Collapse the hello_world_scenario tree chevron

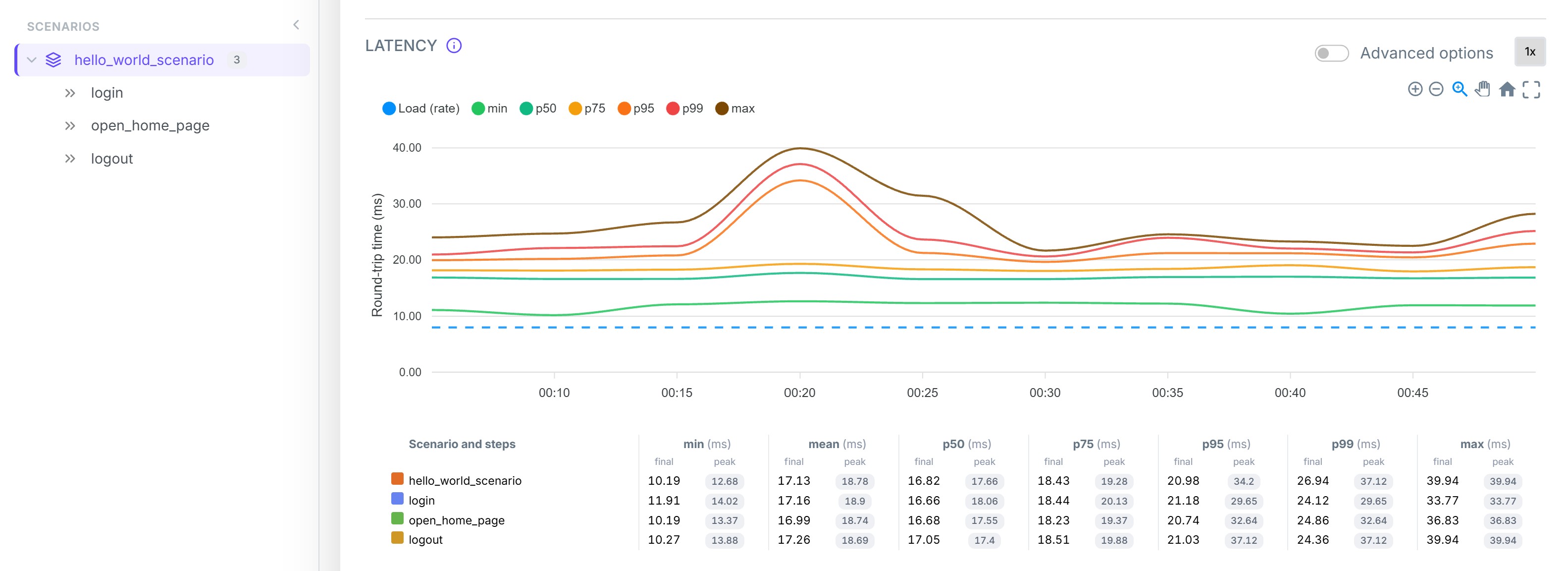pyautogui.click(x=32, y=59)
